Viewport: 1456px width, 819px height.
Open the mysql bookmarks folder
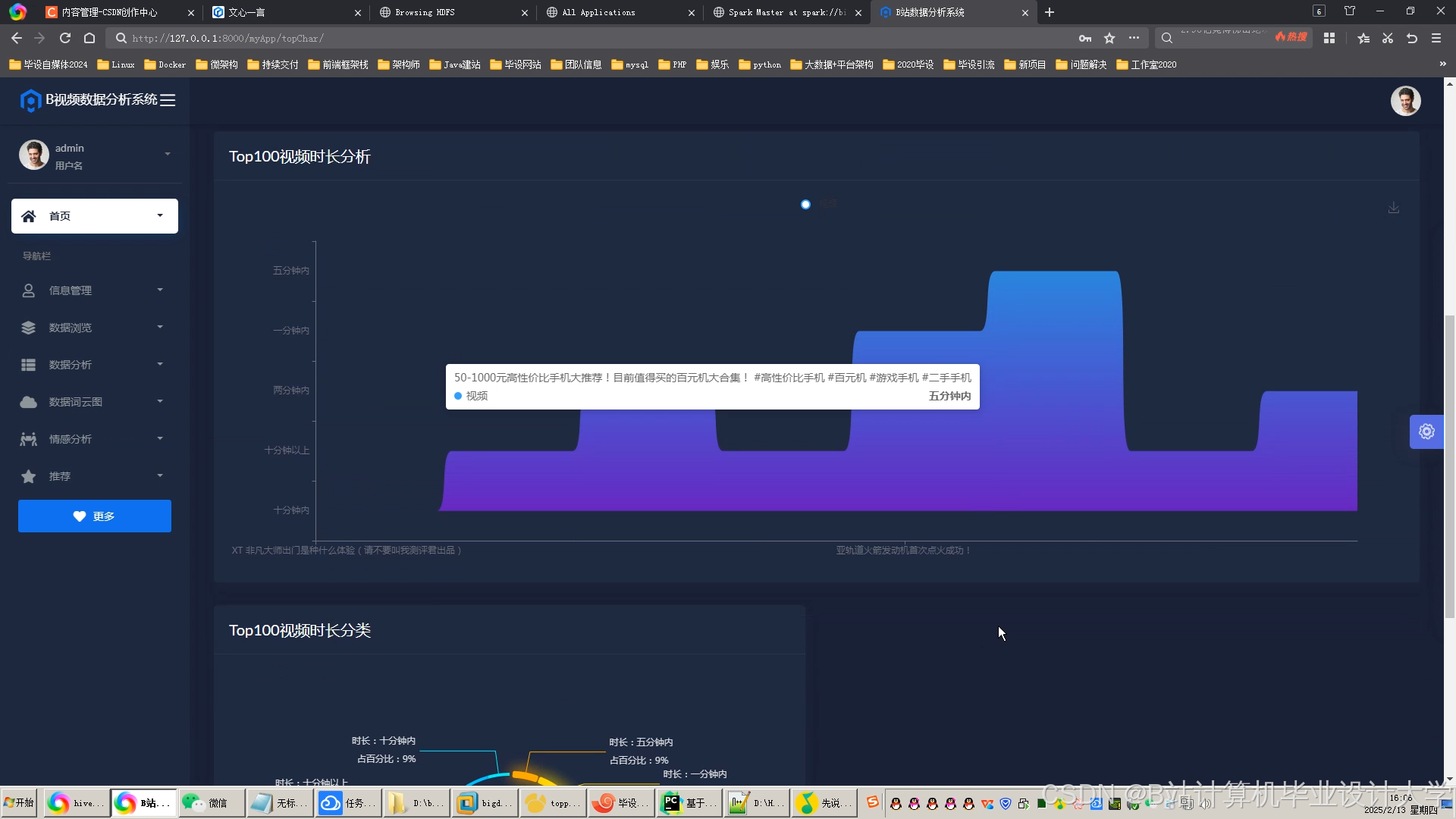pyautogui.click(x=630, y=64)
